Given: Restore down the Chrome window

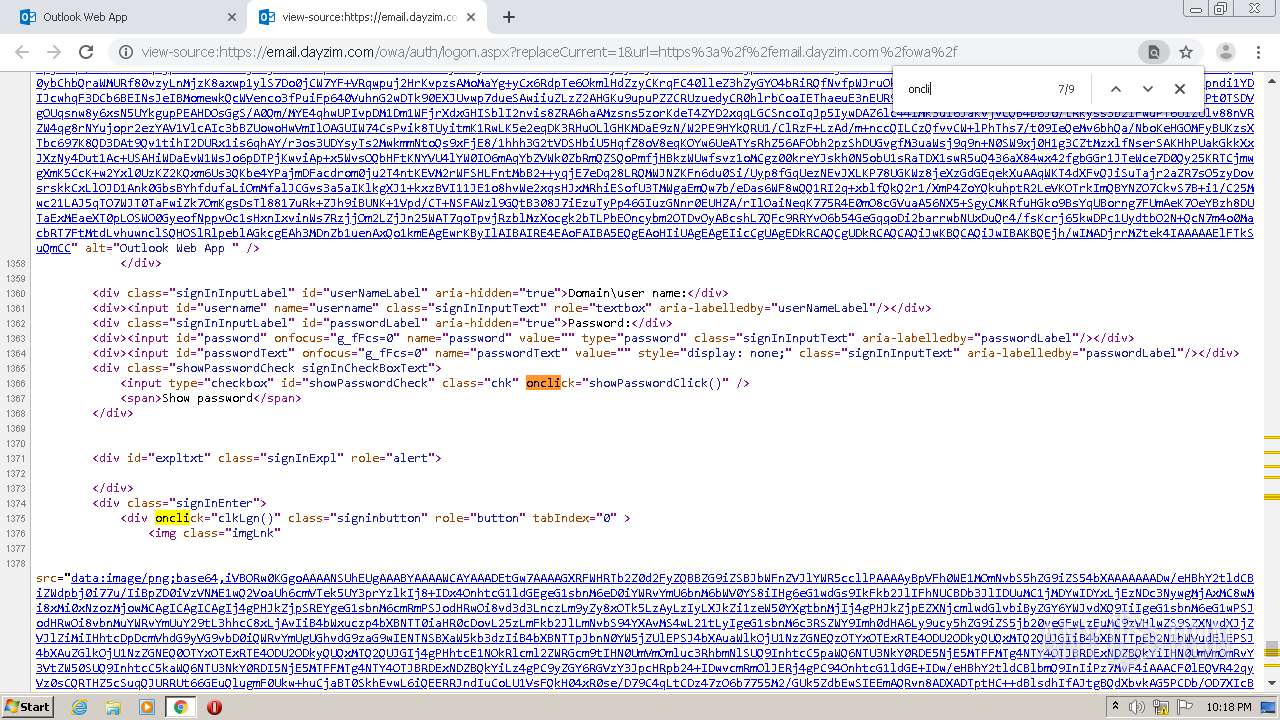Looking at the screenshot, I should 1220,9.
